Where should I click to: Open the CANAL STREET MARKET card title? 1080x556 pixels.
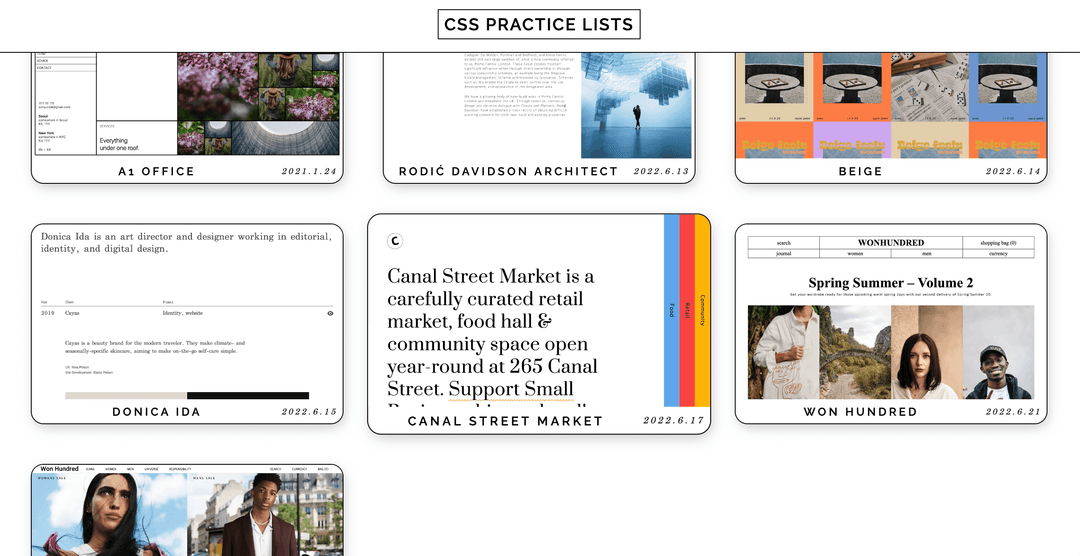[506, 421]
